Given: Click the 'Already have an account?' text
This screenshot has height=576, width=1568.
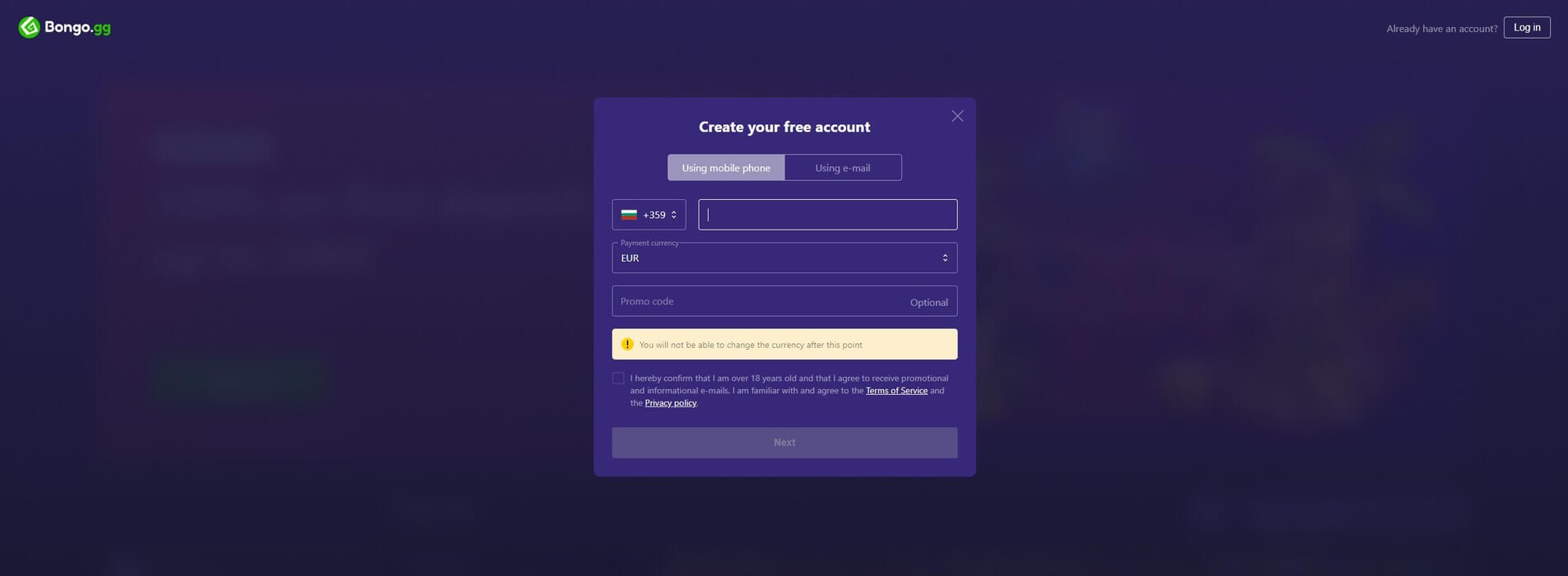Looking at the screenshot, I should [x=1442, y=29].
